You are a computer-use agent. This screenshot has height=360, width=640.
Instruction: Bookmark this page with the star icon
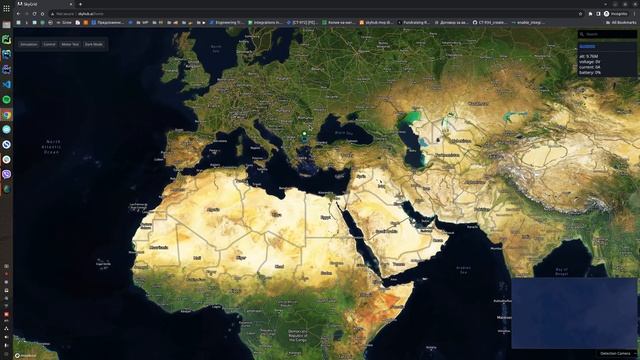[580, 14]
